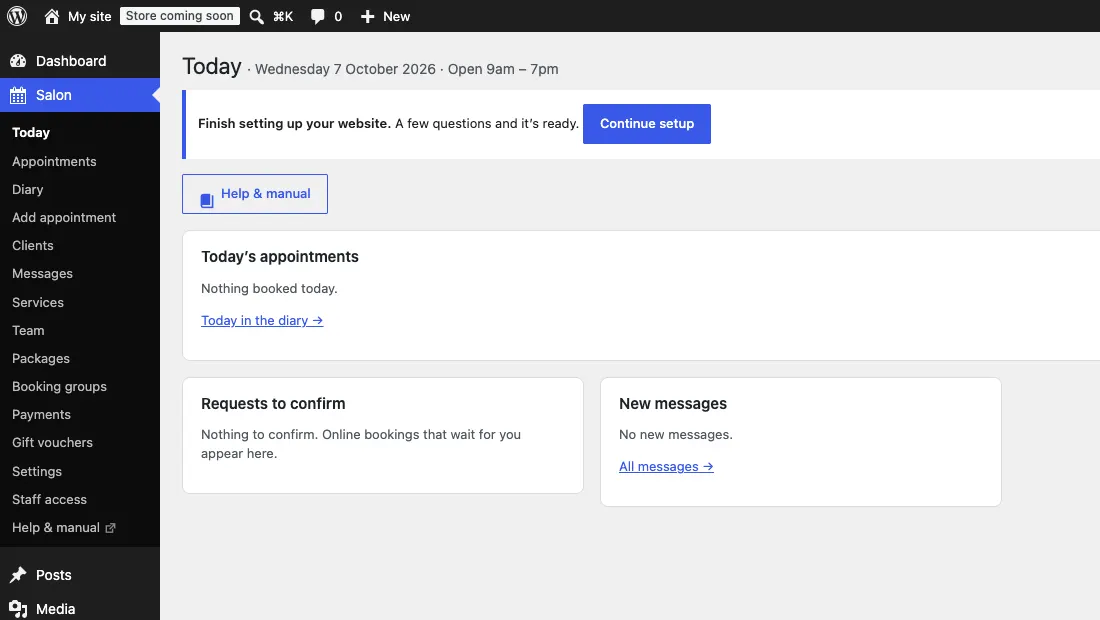Screen dimensions: 1100x620
Task: Open the Clients section
Action: [32, 245]
